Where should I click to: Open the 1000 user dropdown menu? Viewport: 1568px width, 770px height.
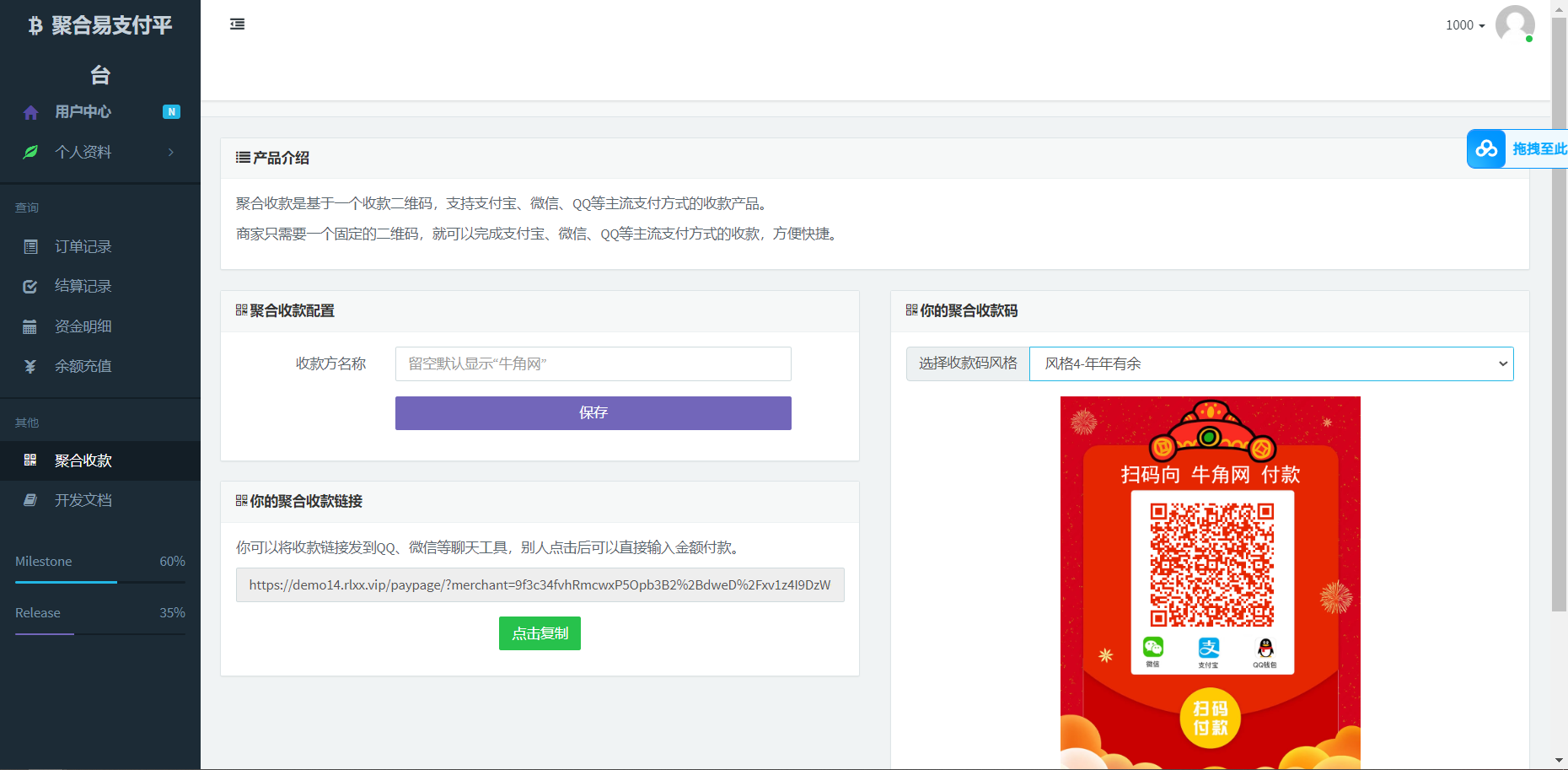coord(1465,25)
